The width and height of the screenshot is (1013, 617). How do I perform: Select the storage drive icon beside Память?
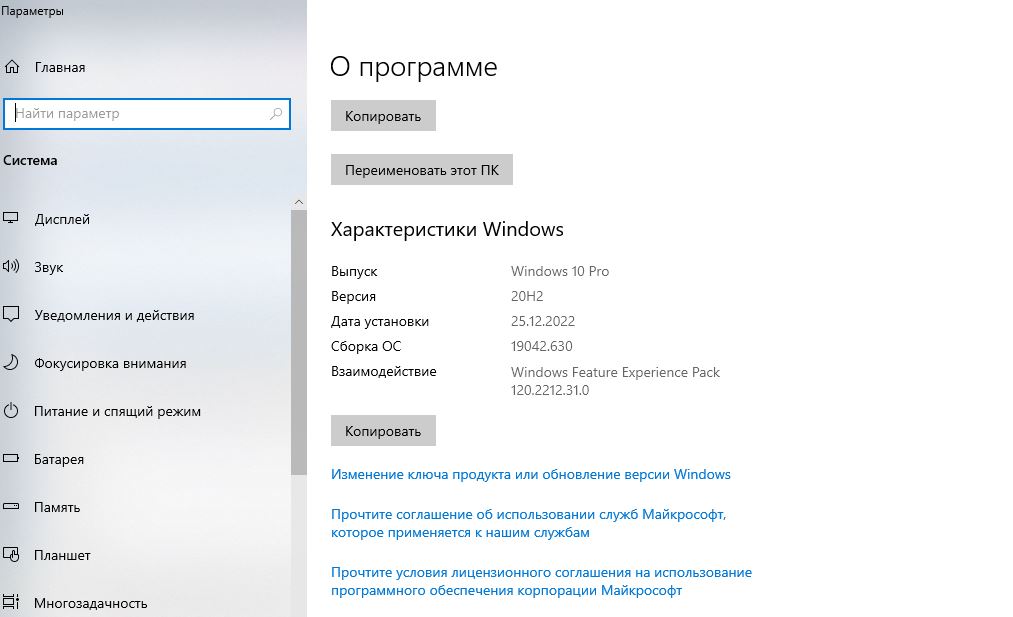click(x=12, y=507)
